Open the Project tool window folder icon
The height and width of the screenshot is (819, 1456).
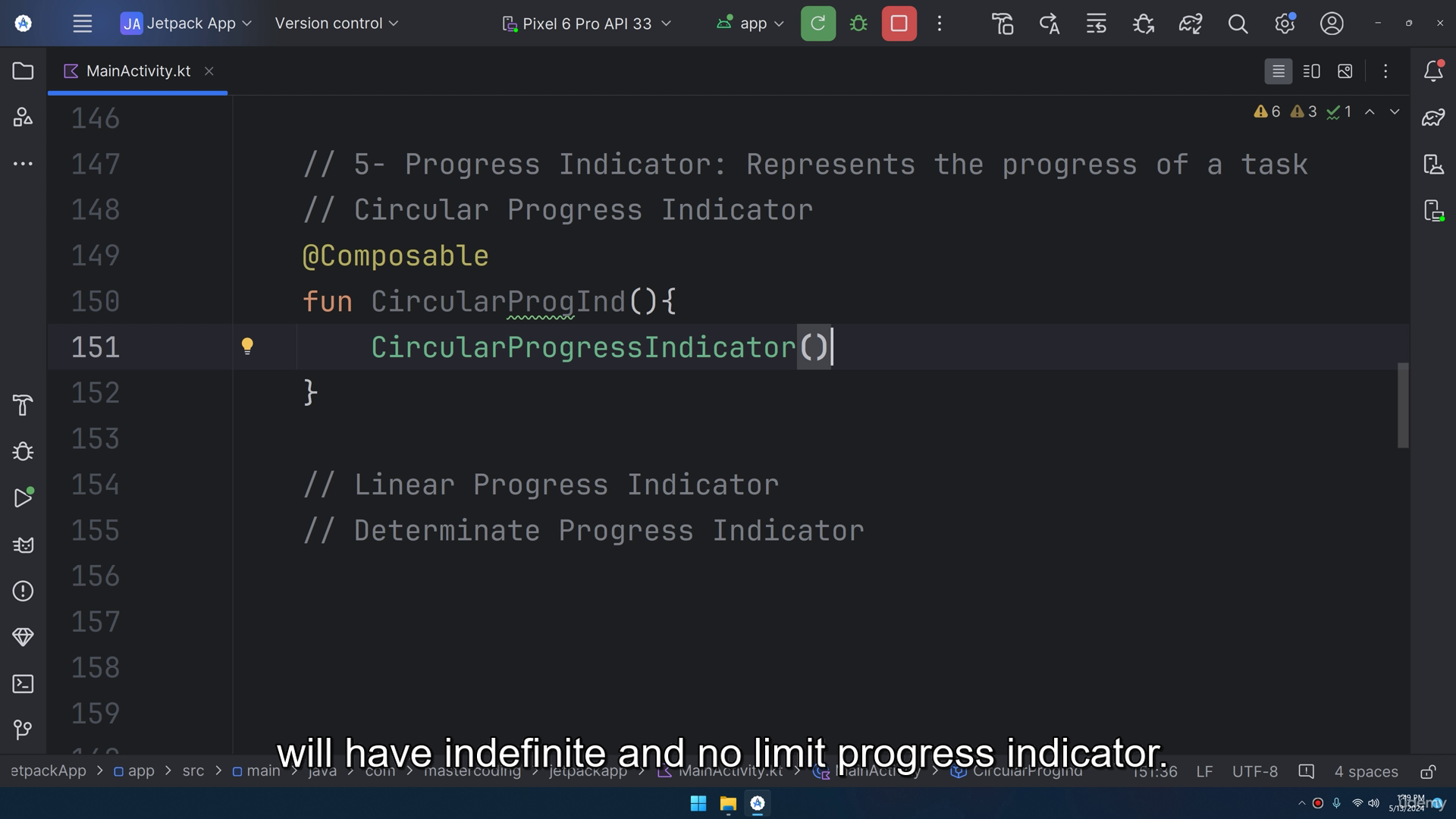[x=23, y=71]
